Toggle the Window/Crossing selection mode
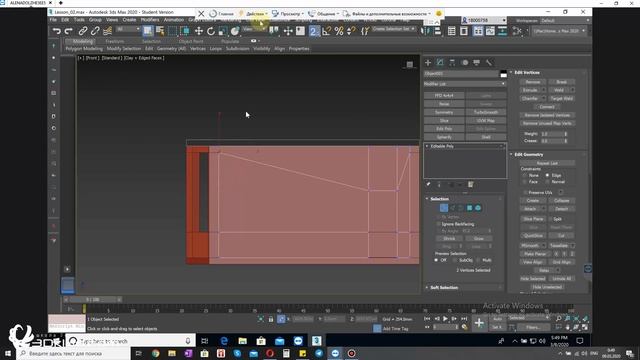The height and width of the screenshot is (360, 640). coord(184,31)
